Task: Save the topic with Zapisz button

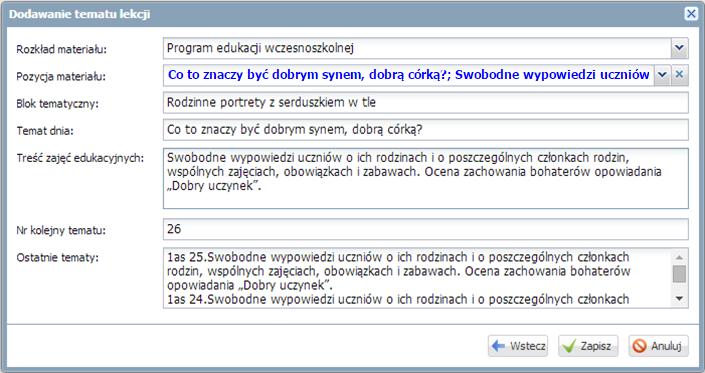Action: [588, 346]
